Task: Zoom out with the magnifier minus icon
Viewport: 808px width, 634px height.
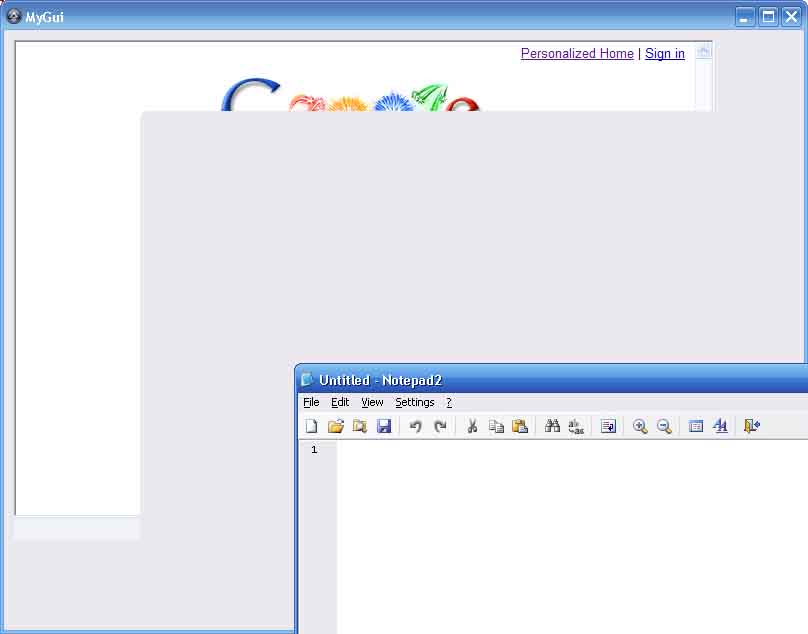Action: coord(664,426)
